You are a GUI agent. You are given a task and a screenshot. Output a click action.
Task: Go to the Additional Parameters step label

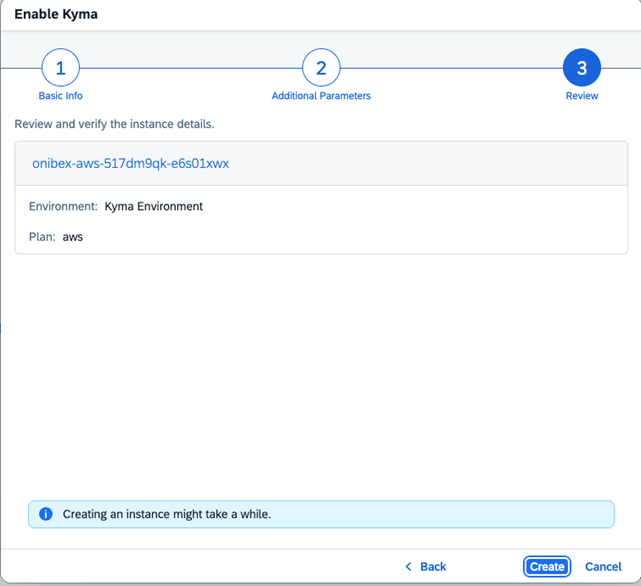pos(321,96)
